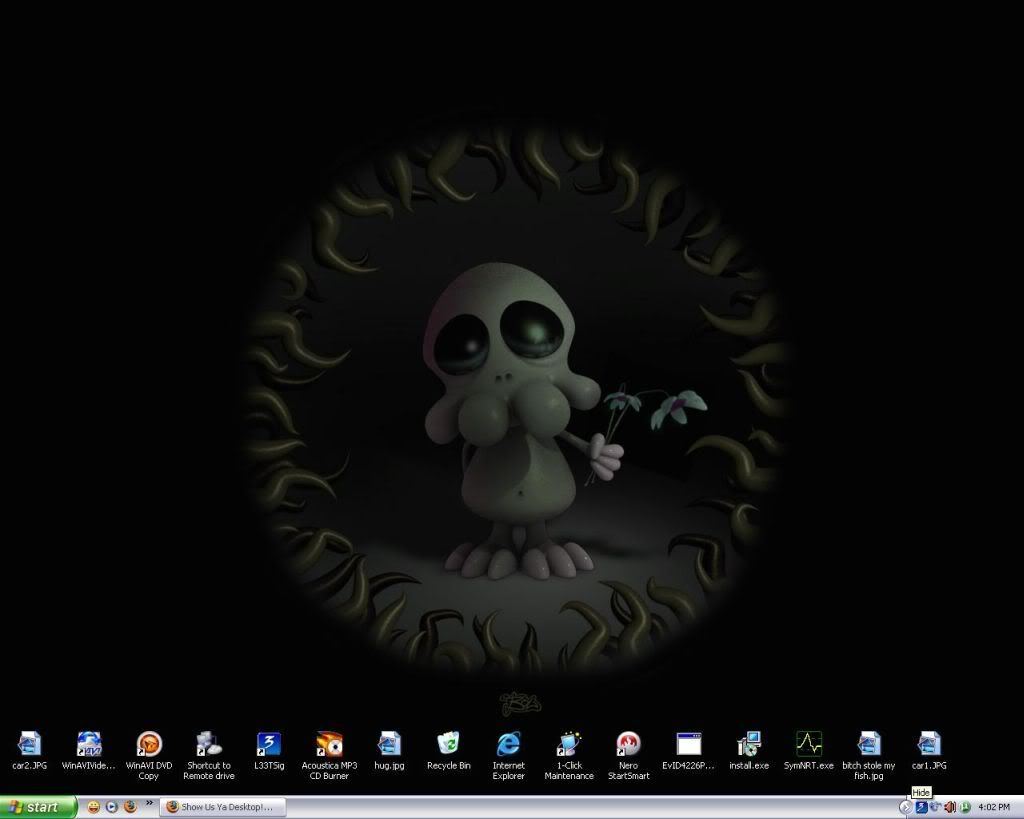Screen dimensions: 1024x819
Task: Open the Start menu
Action: point(38,807)
